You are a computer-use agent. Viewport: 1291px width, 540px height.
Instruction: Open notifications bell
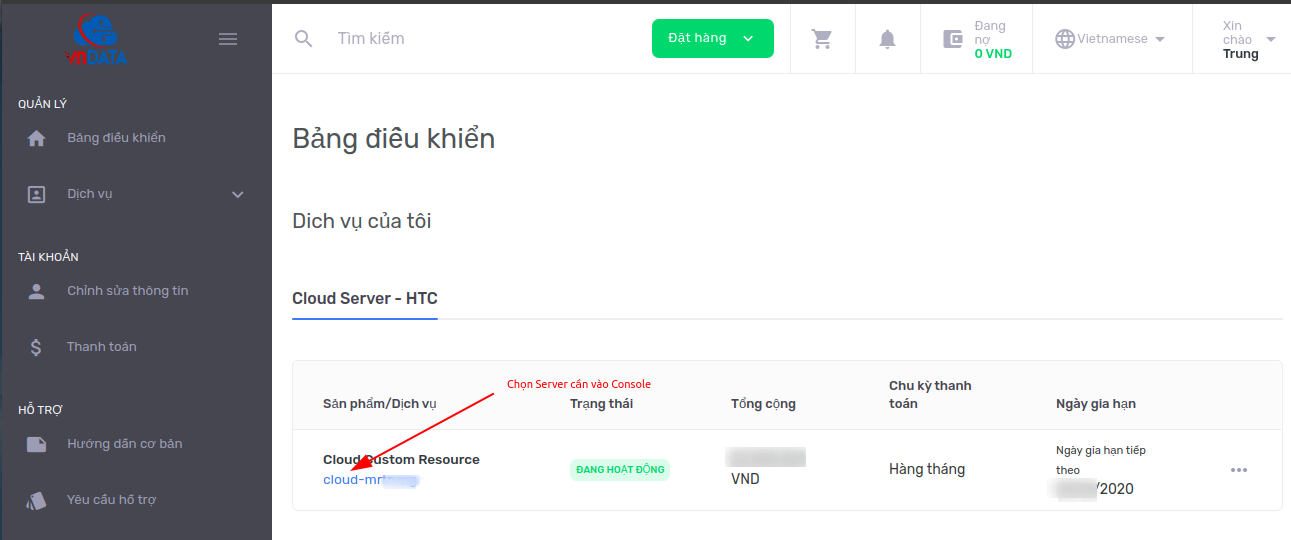tap(887, 39)
